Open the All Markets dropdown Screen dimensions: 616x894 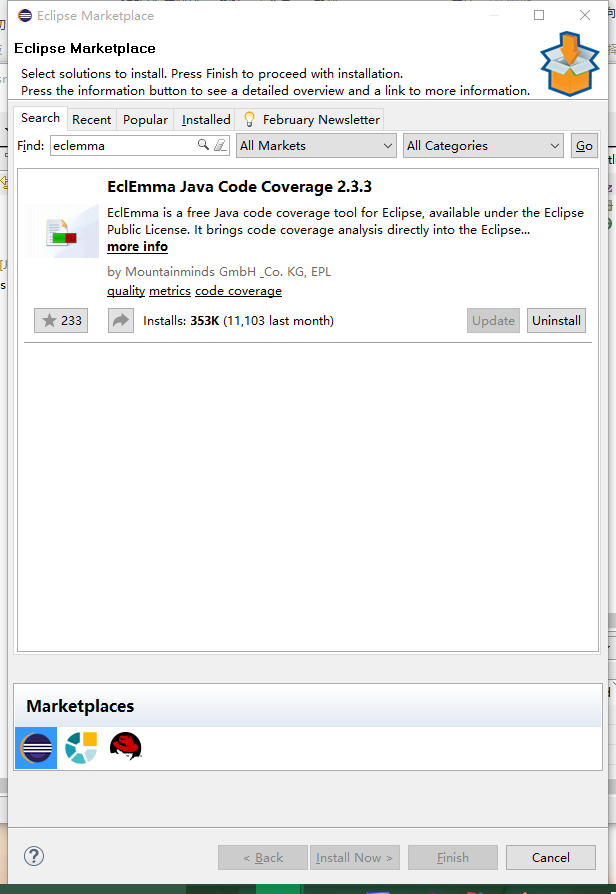tap(316, 145)
